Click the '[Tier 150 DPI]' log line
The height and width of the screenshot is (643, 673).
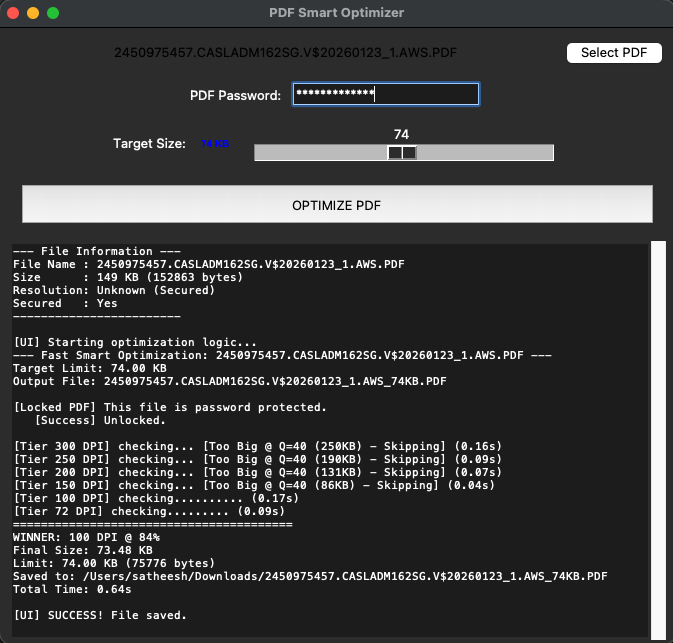[x=254, y=485]
